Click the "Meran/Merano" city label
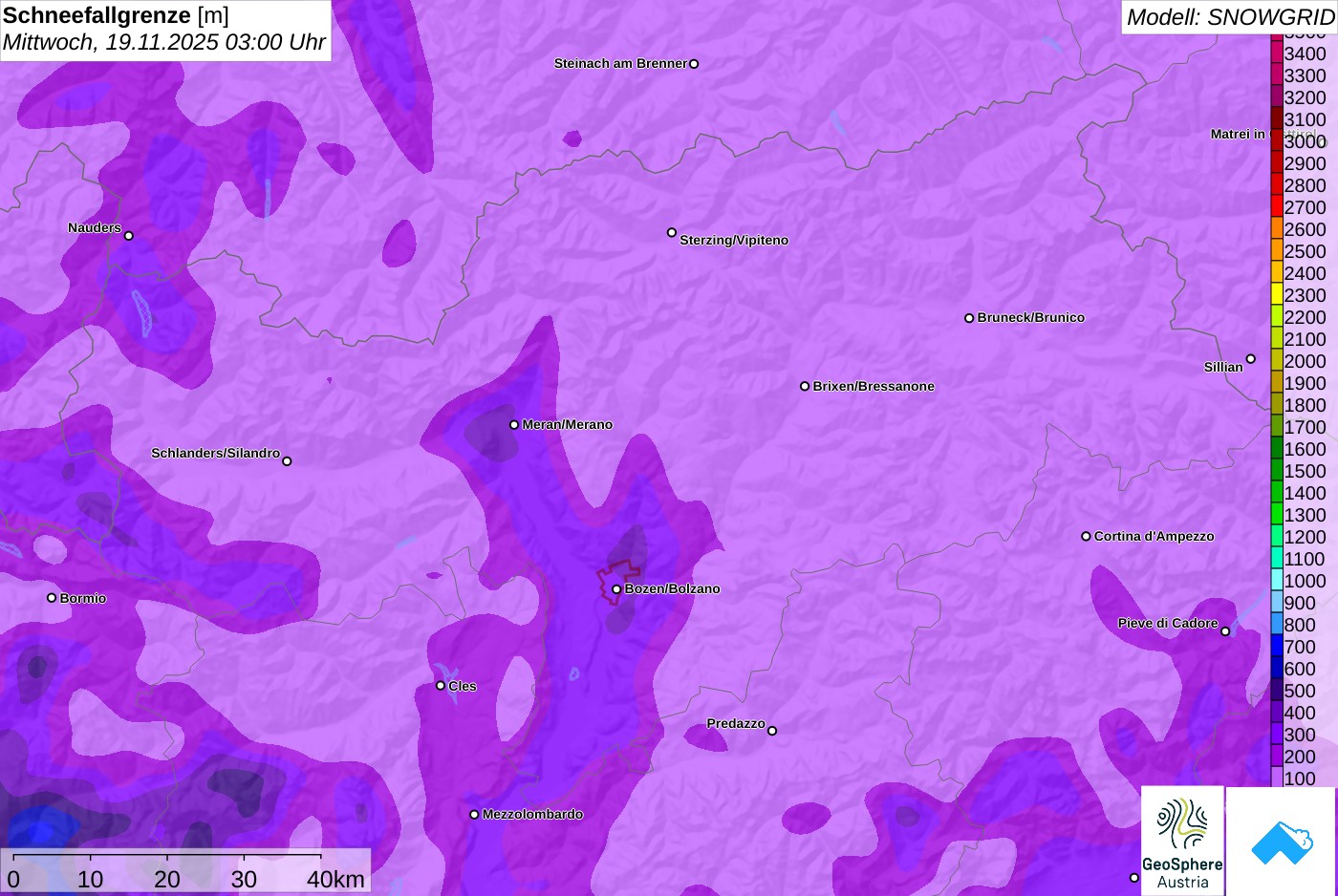Viewport: 1338px width, 896px height. click(x=568, y=425)
